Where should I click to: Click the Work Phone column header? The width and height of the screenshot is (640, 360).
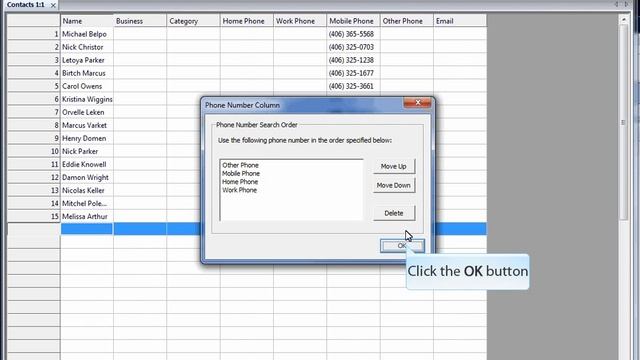(300, 21)
